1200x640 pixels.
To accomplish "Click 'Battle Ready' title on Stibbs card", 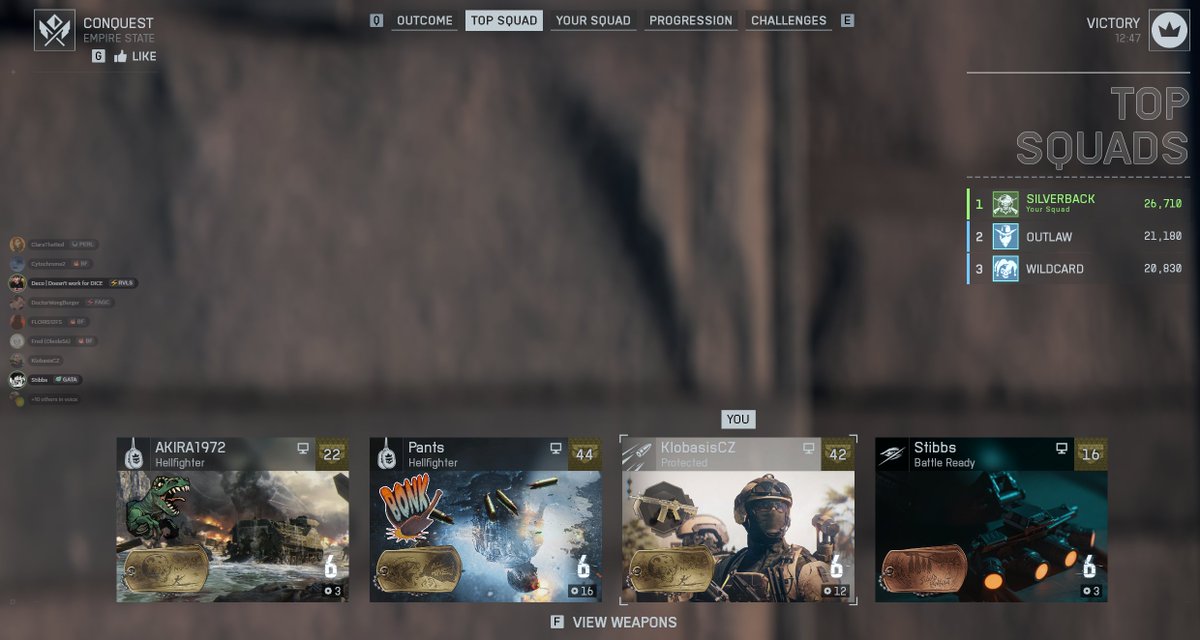I will (x=945, y=463).
